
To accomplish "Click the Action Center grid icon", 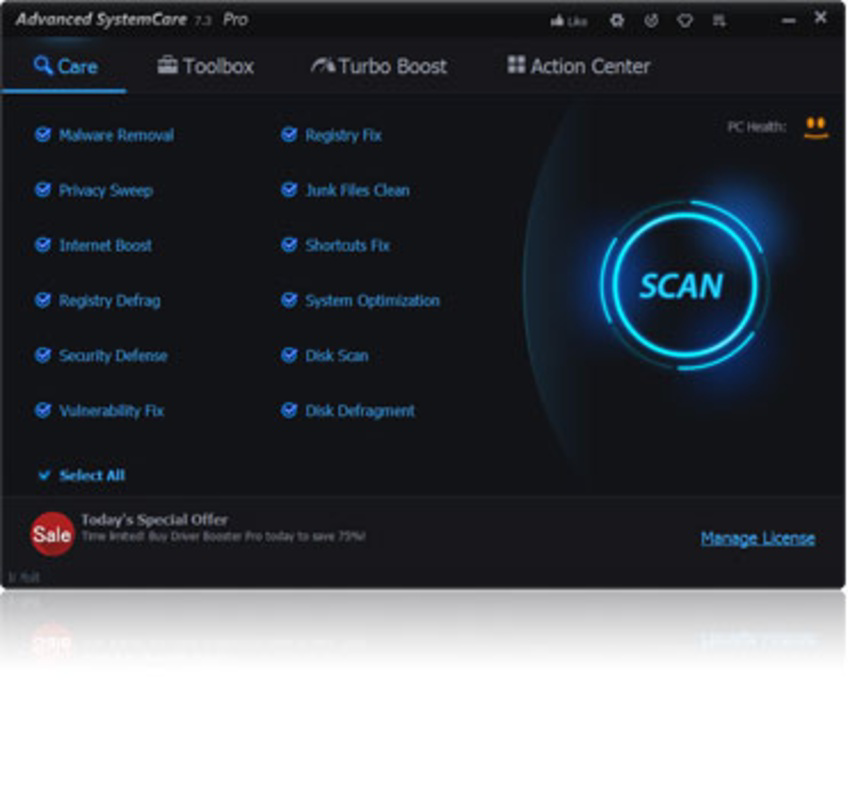I will point(516,64).
